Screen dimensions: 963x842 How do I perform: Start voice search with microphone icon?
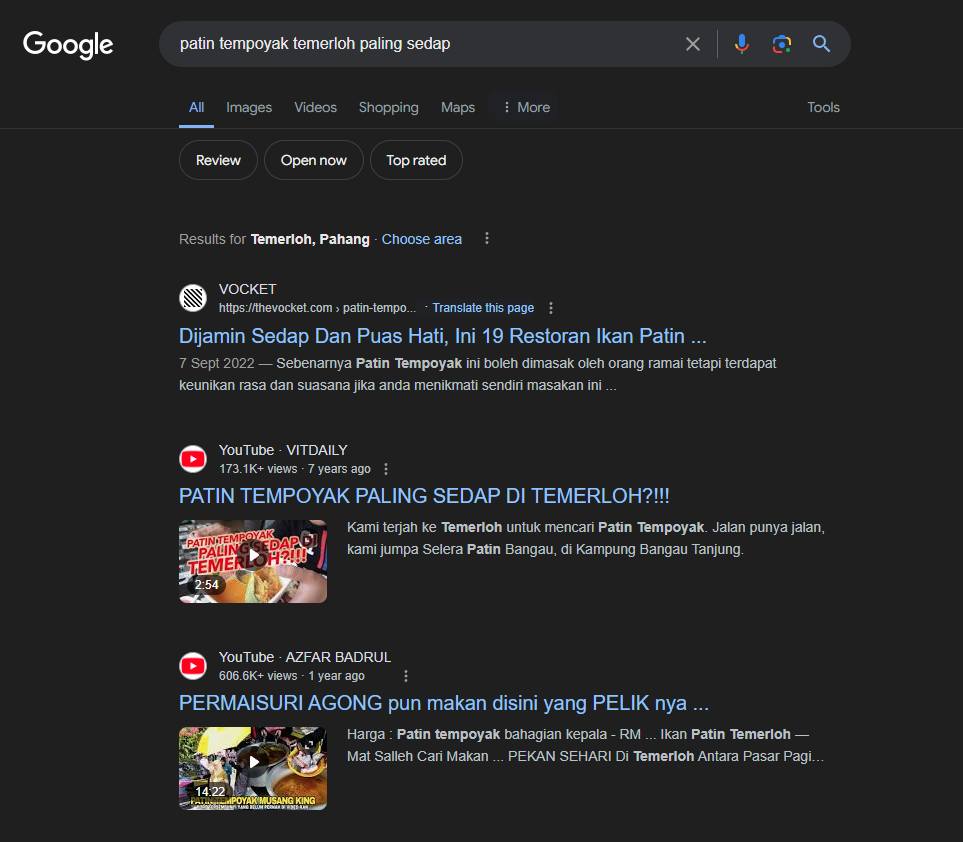pos(741,44)
